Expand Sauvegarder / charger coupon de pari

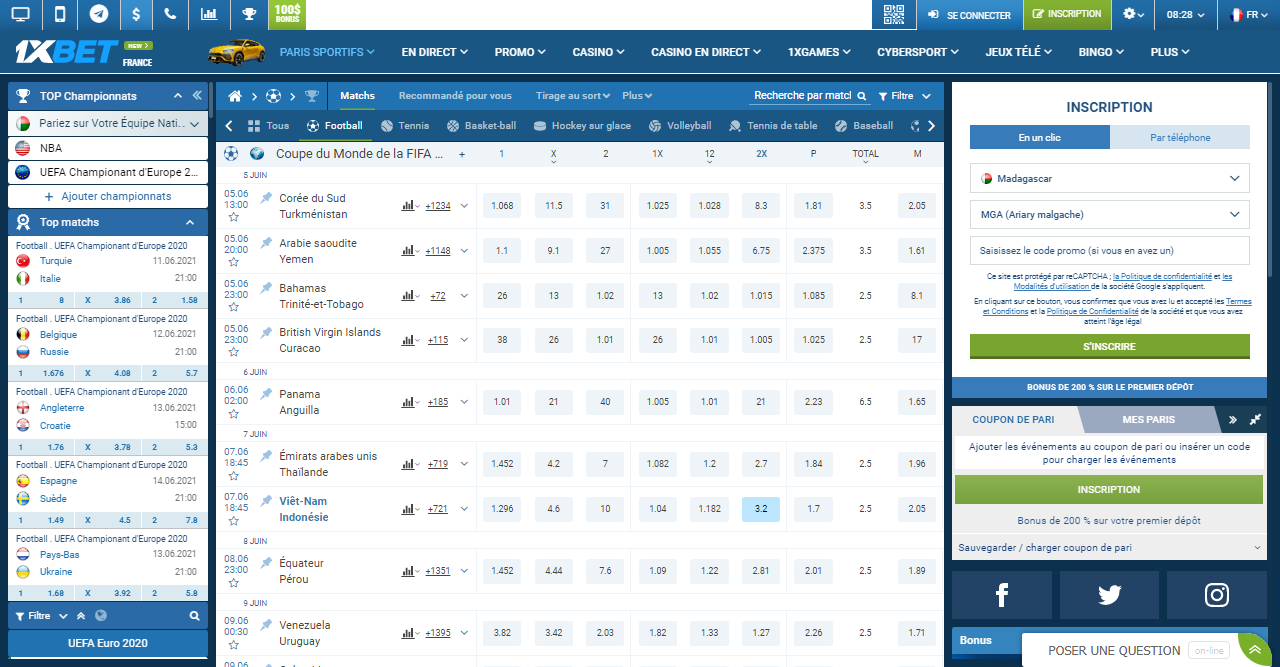(1109, 548)
